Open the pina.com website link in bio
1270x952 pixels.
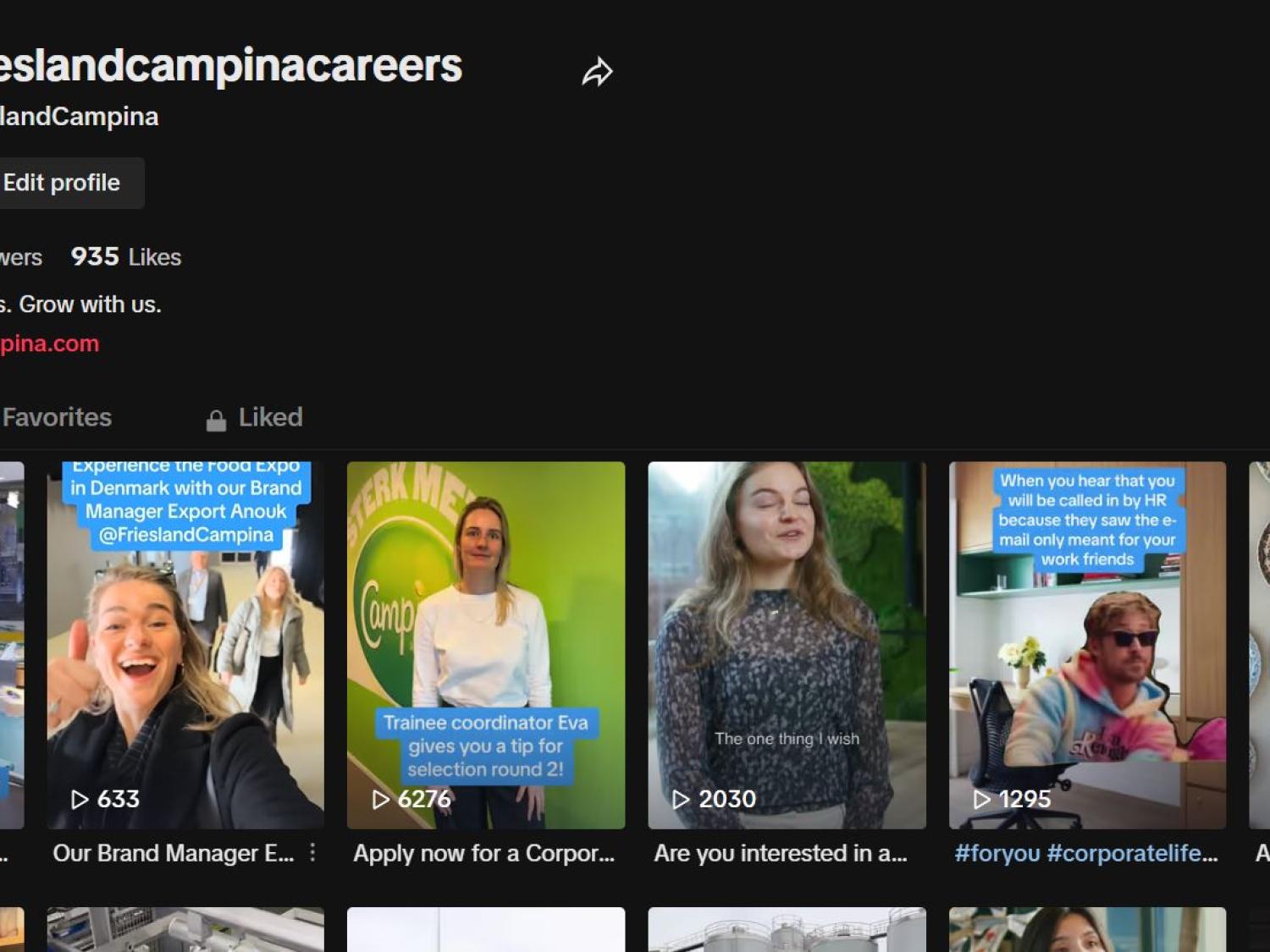(x=49, y=344)
